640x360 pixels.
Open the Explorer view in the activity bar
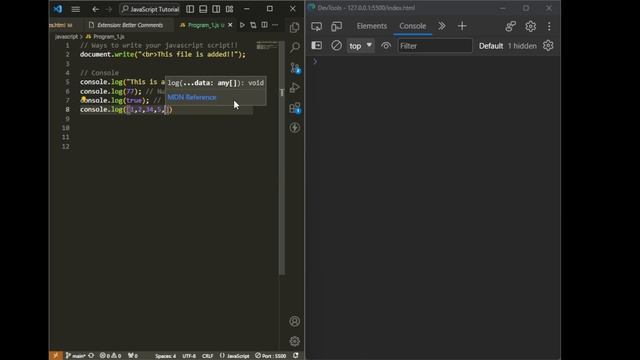(294, 27)
